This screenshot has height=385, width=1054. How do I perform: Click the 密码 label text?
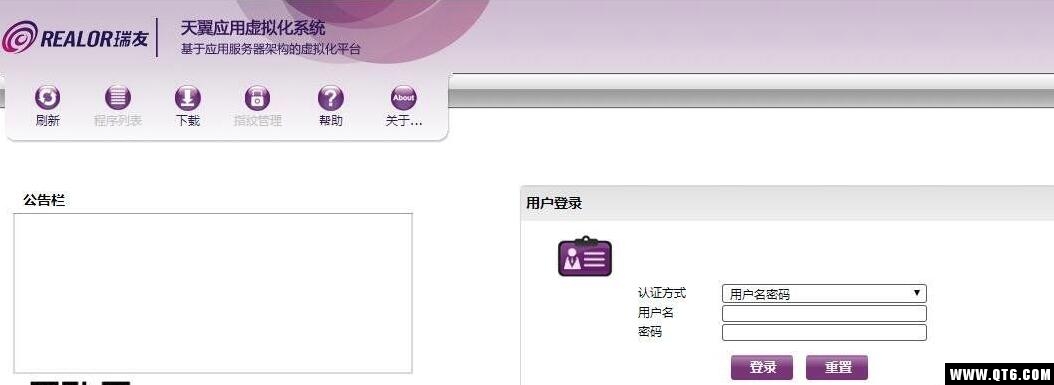click(x=649, y=332)
